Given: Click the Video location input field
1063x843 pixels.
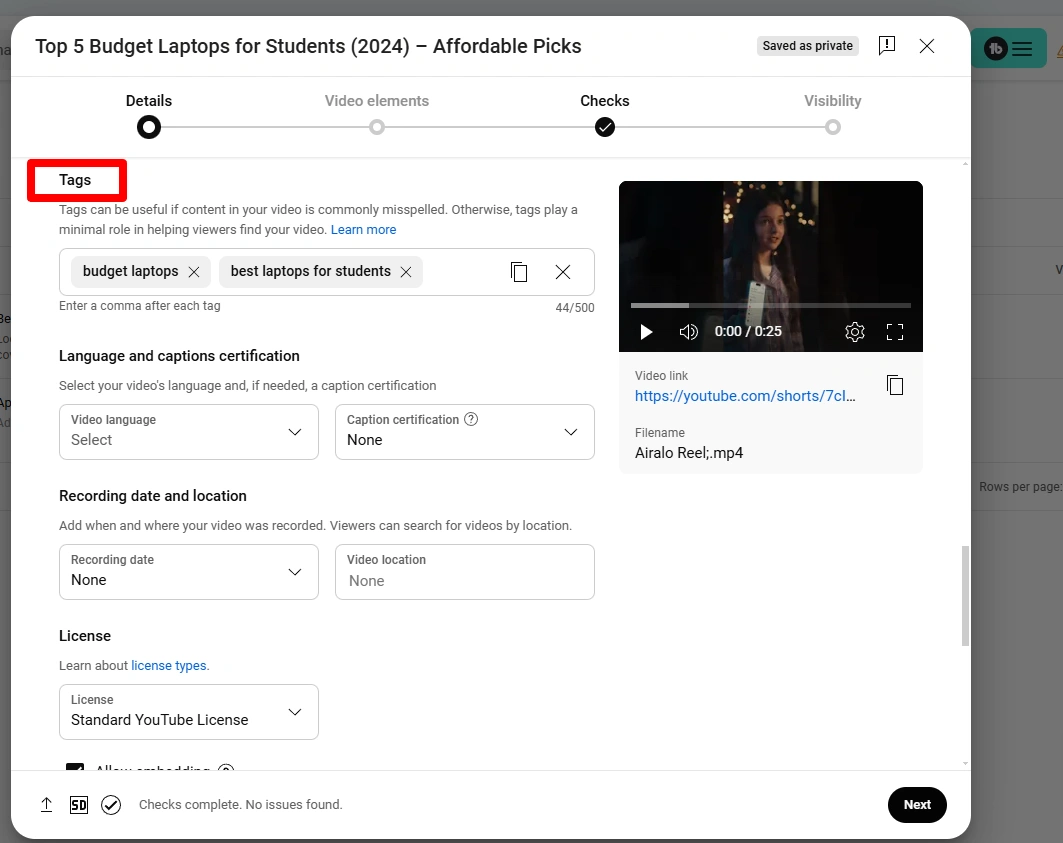Looking at the screenshot, I should (x=464, y=572).
